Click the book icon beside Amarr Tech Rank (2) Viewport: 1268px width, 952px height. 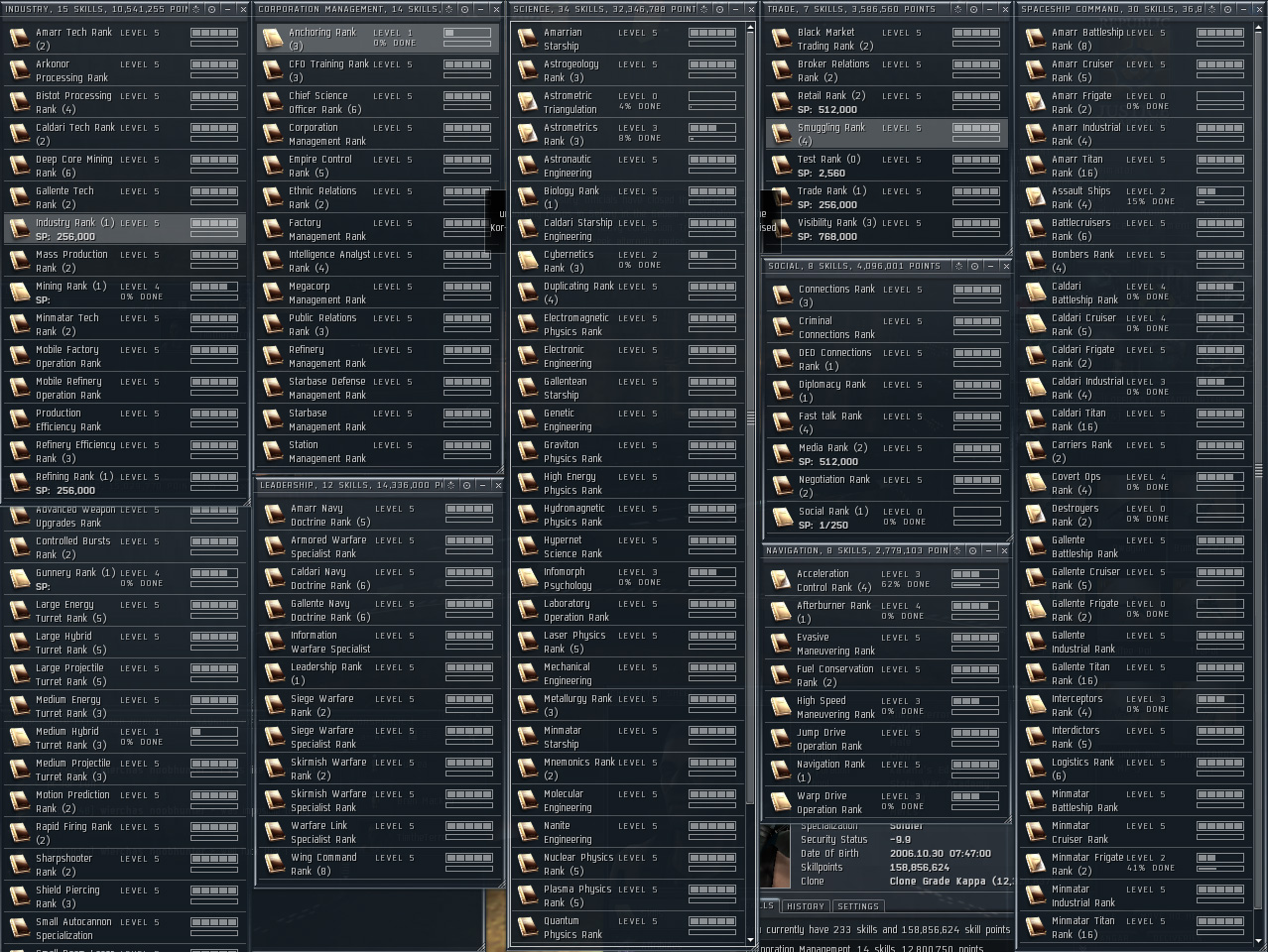click(x=19, y=39)
